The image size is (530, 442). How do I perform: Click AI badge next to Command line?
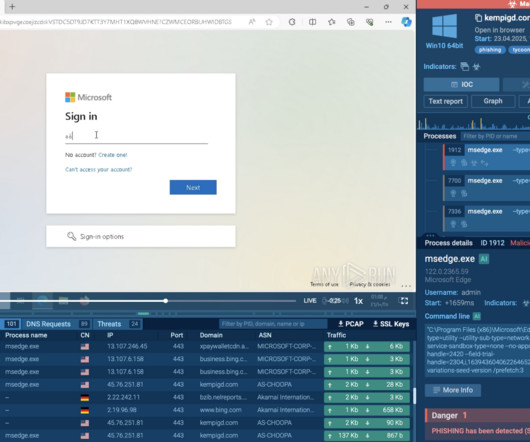[x=477, y=316]
